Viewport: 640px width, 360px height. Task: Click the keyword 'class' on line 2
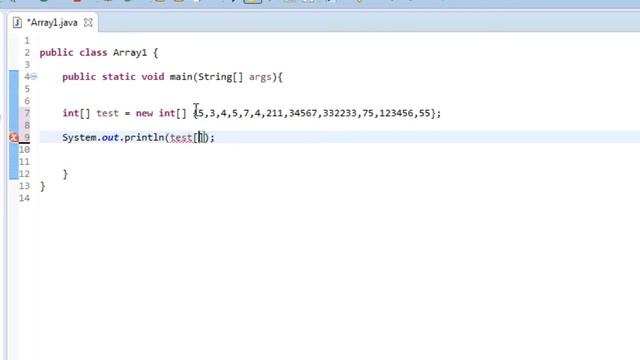(x=93, y=53)
